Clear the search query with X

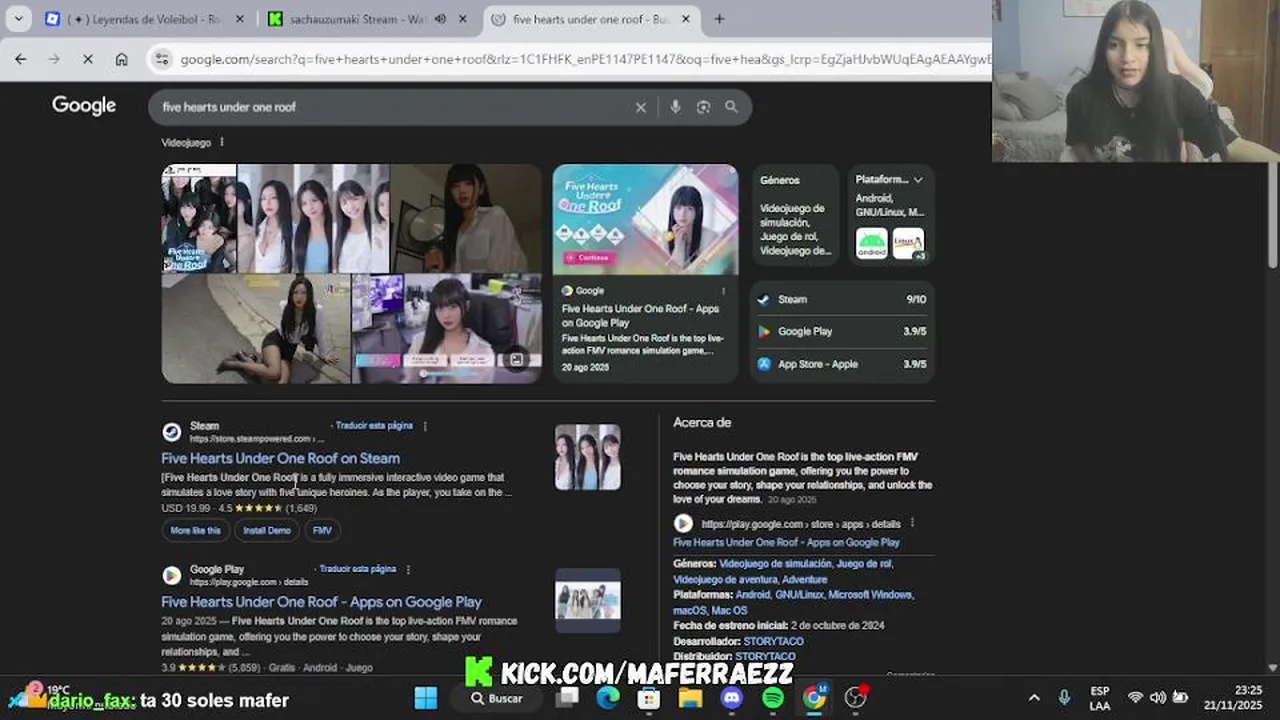pyautogui.click(x=641, y=107)
